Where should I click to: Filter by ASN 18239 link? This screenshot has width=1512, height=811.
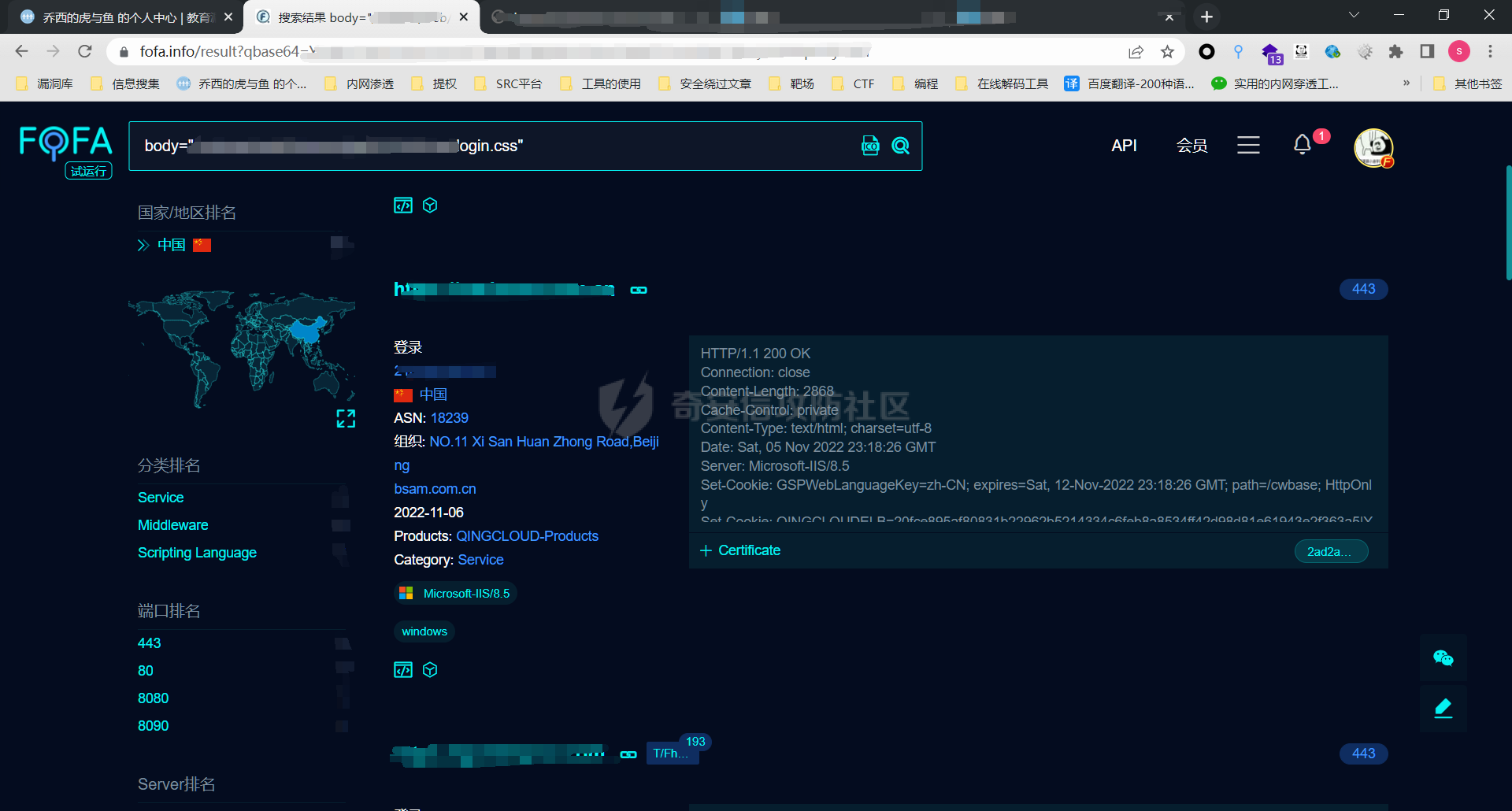[449, 418]
